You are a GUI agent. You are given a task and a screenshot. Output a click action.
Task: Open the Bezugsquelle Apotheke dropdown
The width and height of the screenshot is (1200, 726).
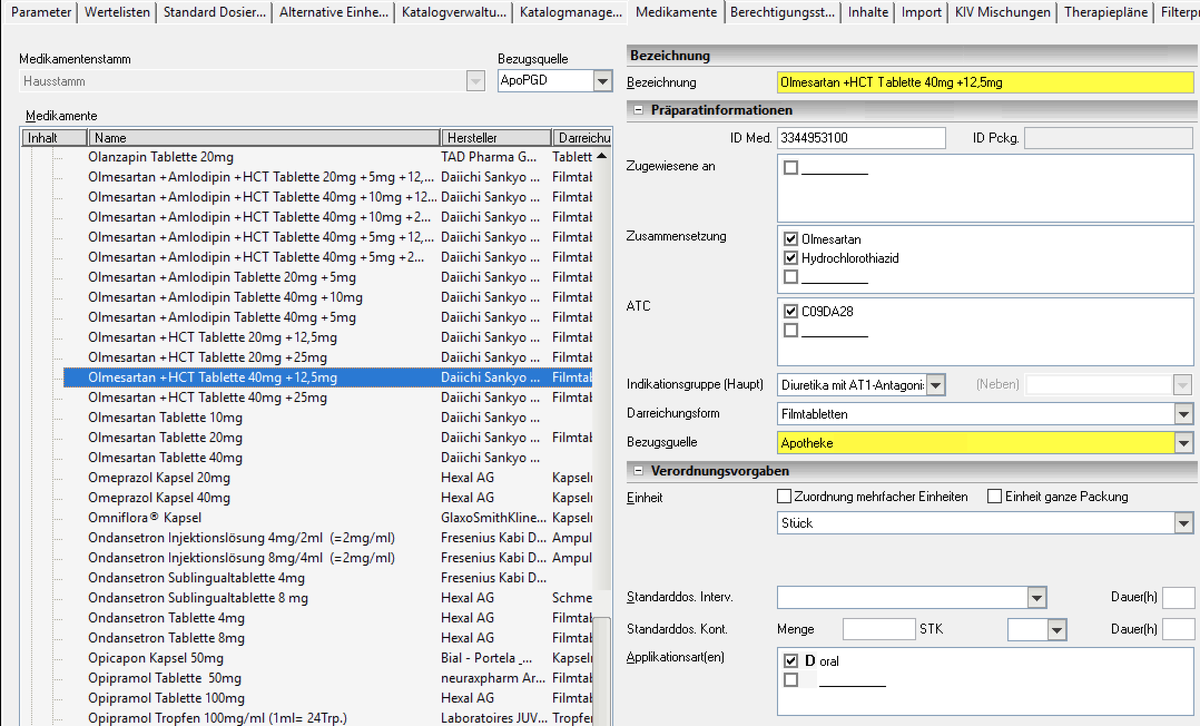pyautogui.click(x=1184, y=442)
